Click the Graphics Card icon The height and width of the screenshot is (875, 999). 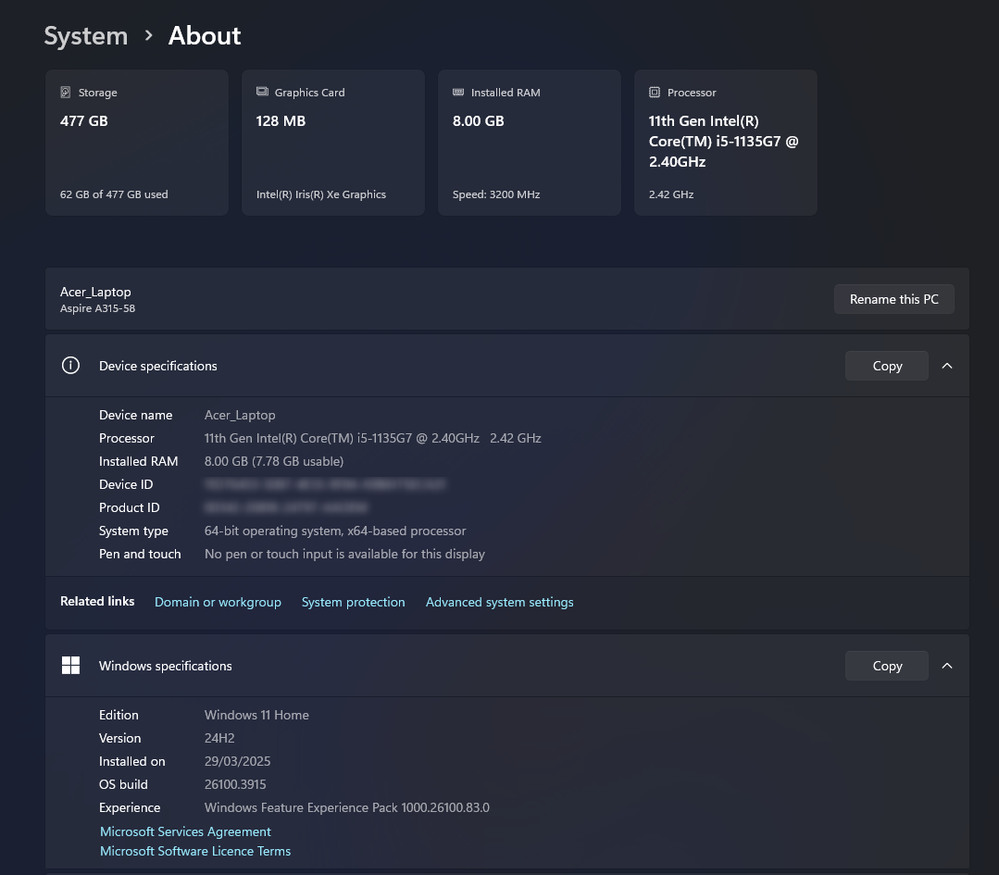click(262, 92)
